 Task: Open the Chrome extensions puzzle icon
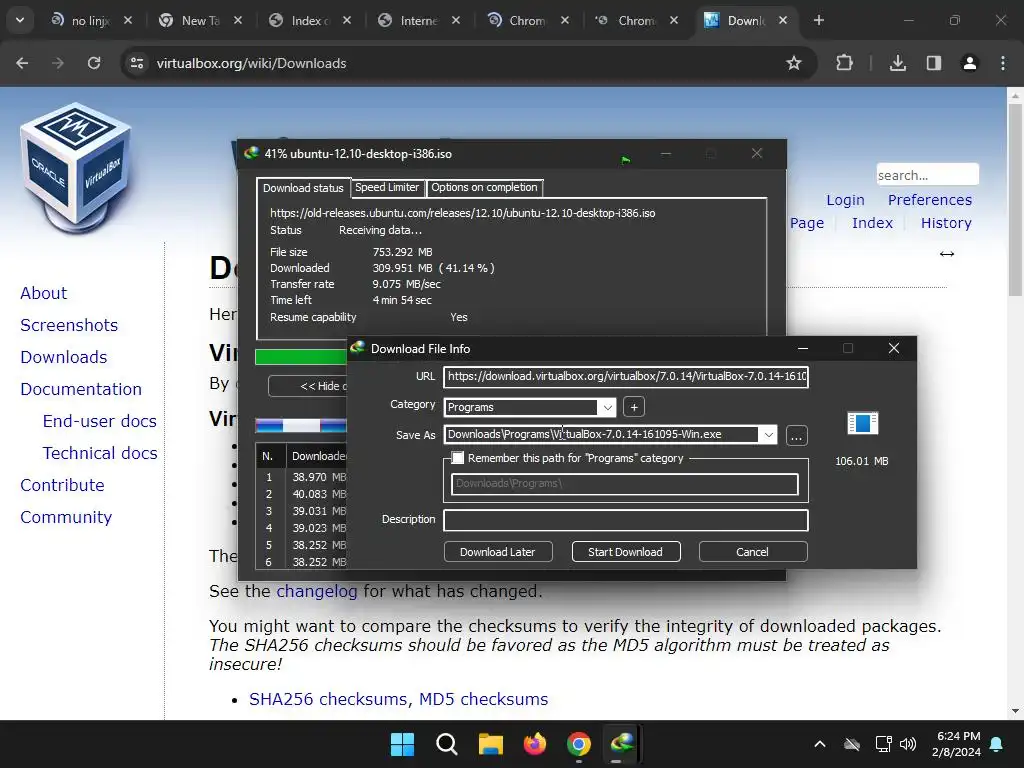[844, 63]
